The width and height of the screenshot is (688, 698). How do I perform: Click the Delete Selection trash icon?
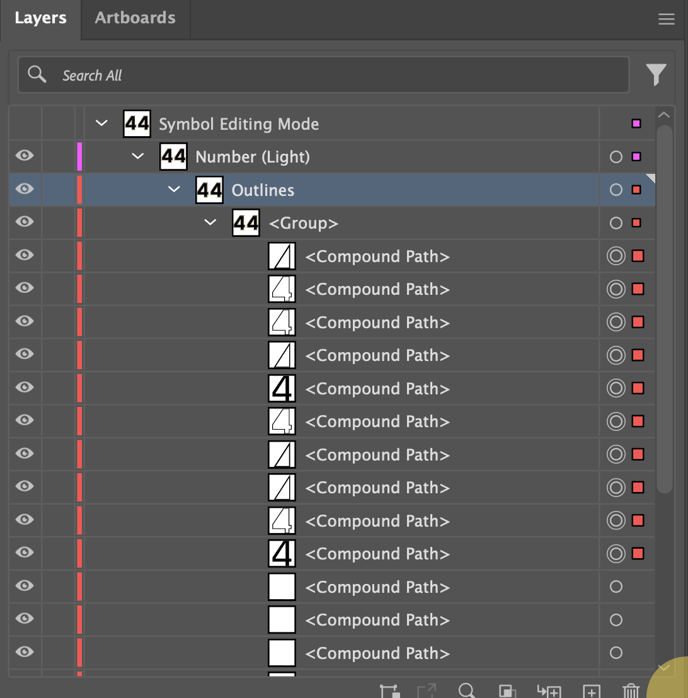[x=631, y=690]
